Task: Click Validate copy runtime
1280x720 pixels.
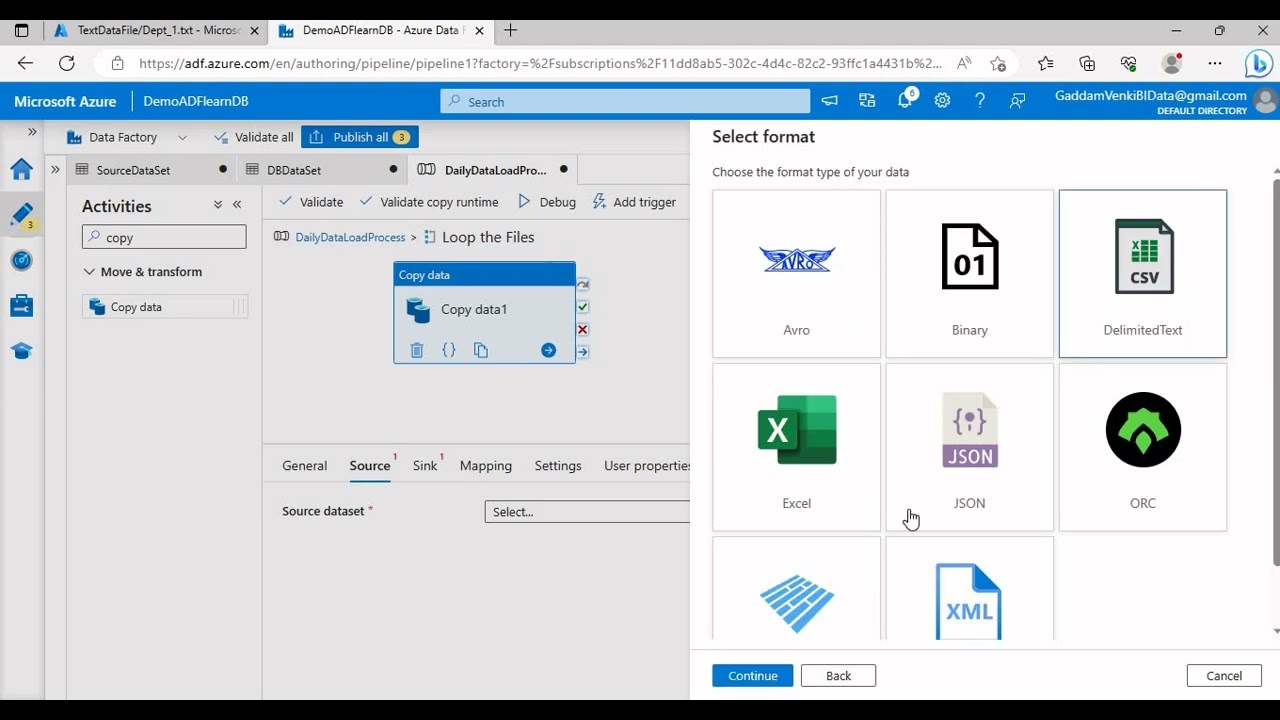Action: pyautogui.click(x=429, y=202)
